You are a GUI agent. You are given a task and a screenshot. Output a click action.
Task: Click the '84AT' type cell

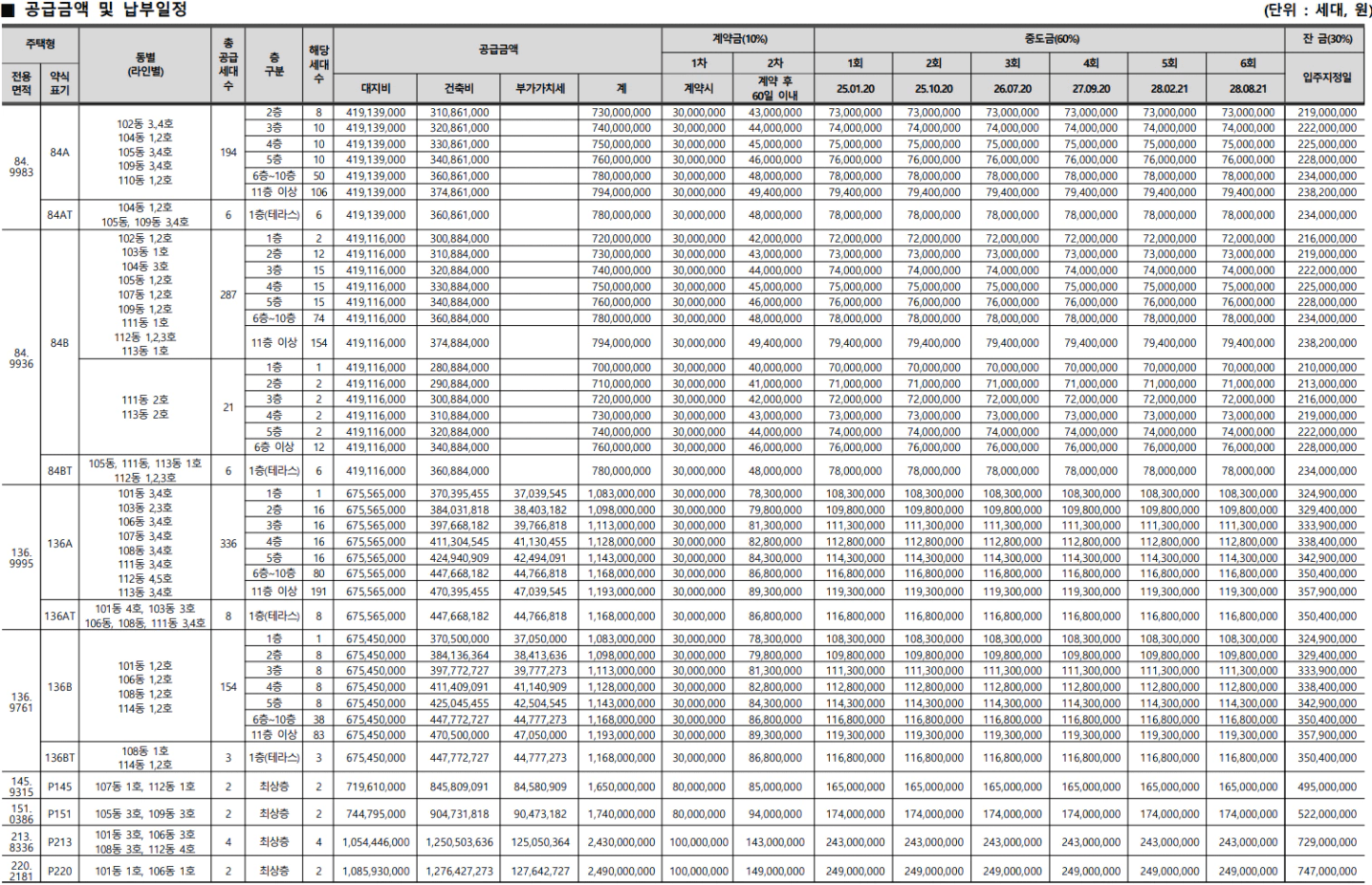pos(59,215)
